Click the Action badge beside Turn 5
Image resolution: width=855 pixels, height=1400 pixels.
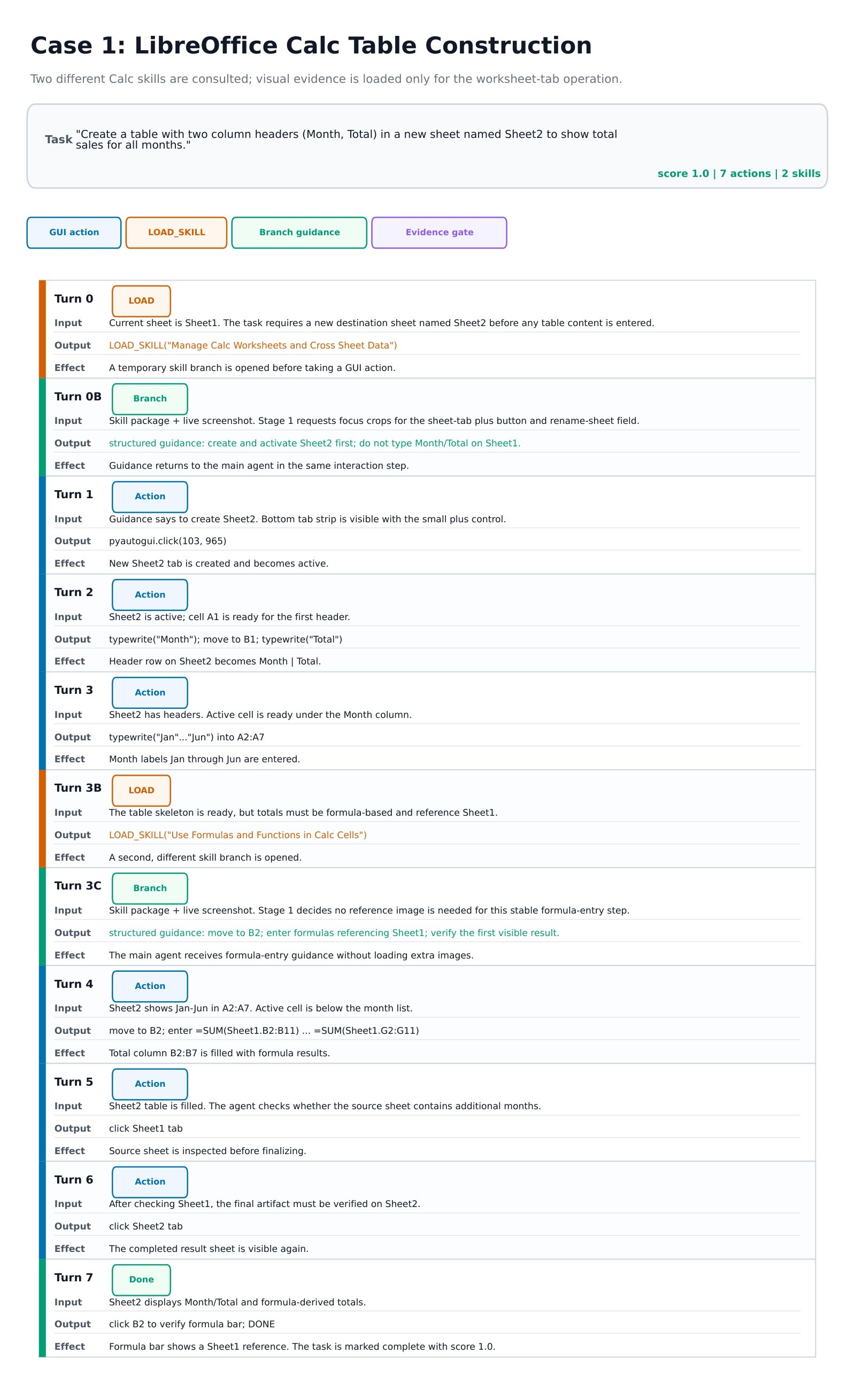tap(150, 1084)
